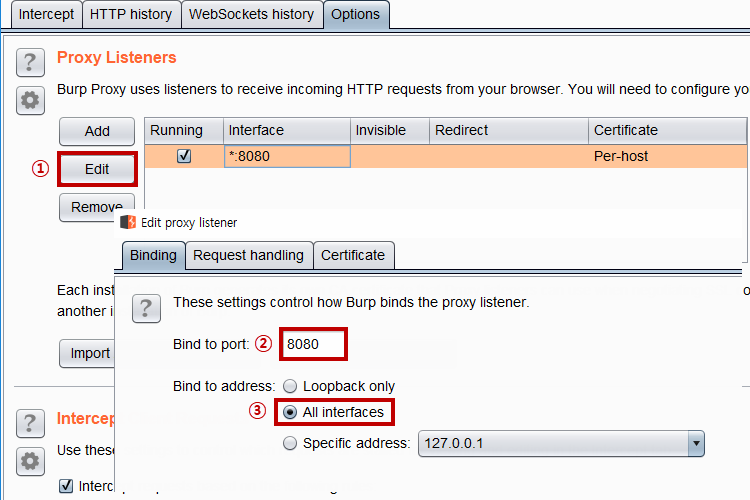
Task: Toggle the Intercept rule checkbox at bottom
Action: coord(66,486)
